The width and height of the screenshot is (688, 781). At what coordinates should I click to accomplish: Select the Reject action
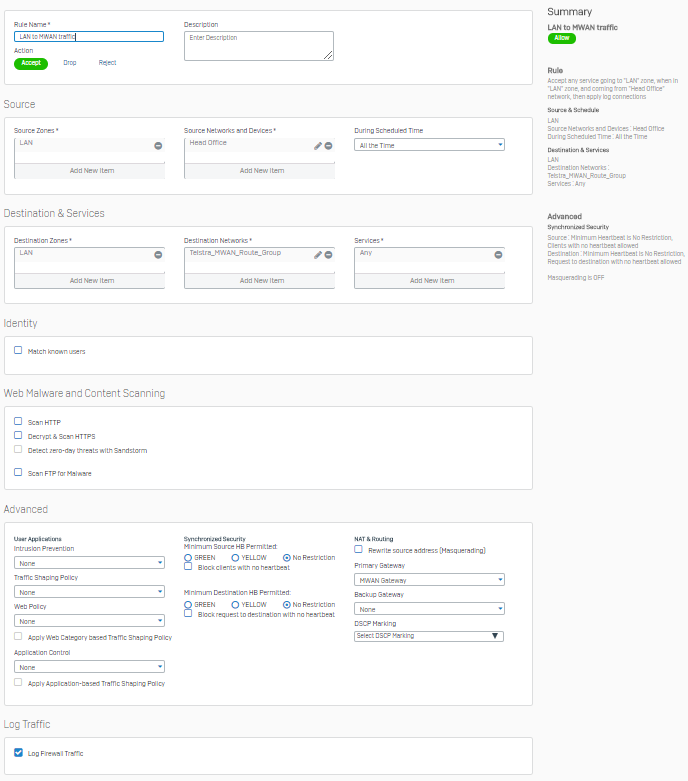pos(107,63)
